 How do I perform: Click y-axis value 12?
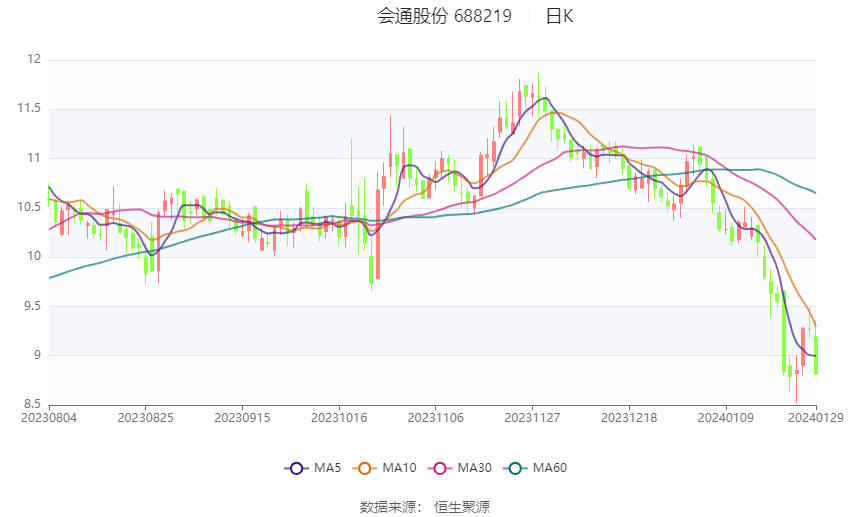pyautogui.click(x=34, y=59)
